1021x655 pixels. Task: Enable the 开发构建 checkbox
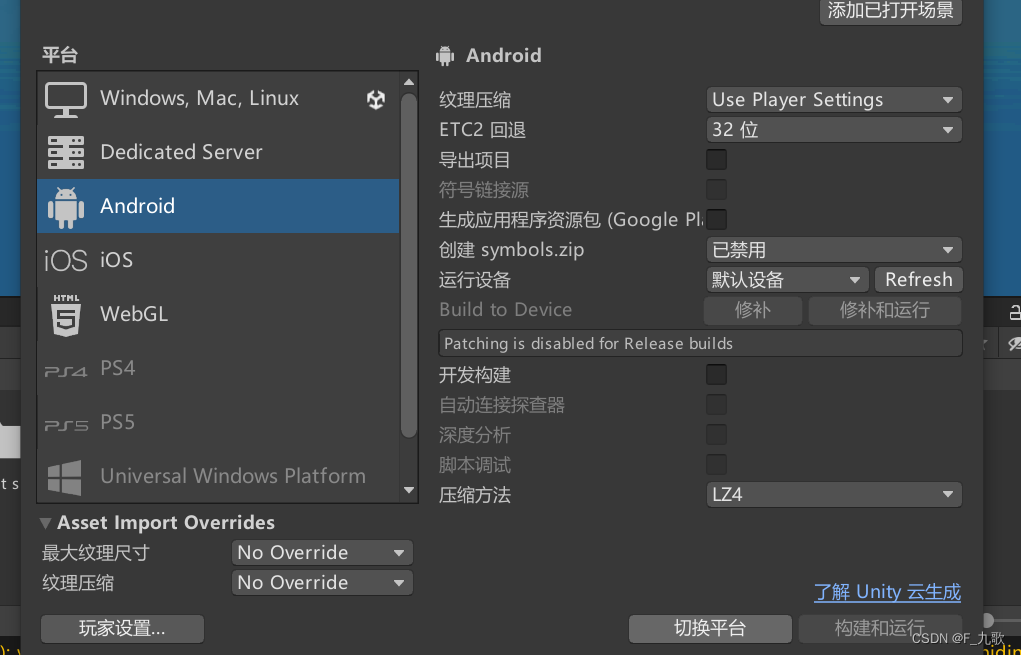(716, 374)
